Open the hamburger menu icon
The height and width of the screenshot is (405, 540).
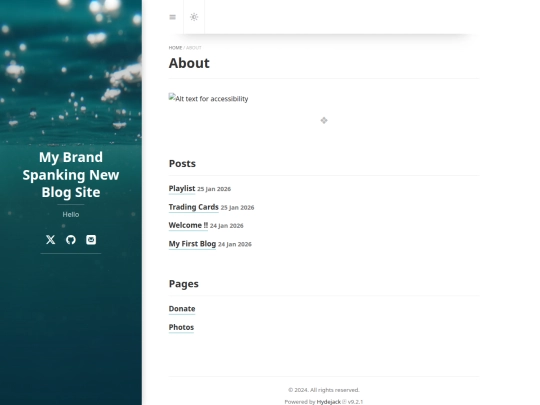coord(173,17)
